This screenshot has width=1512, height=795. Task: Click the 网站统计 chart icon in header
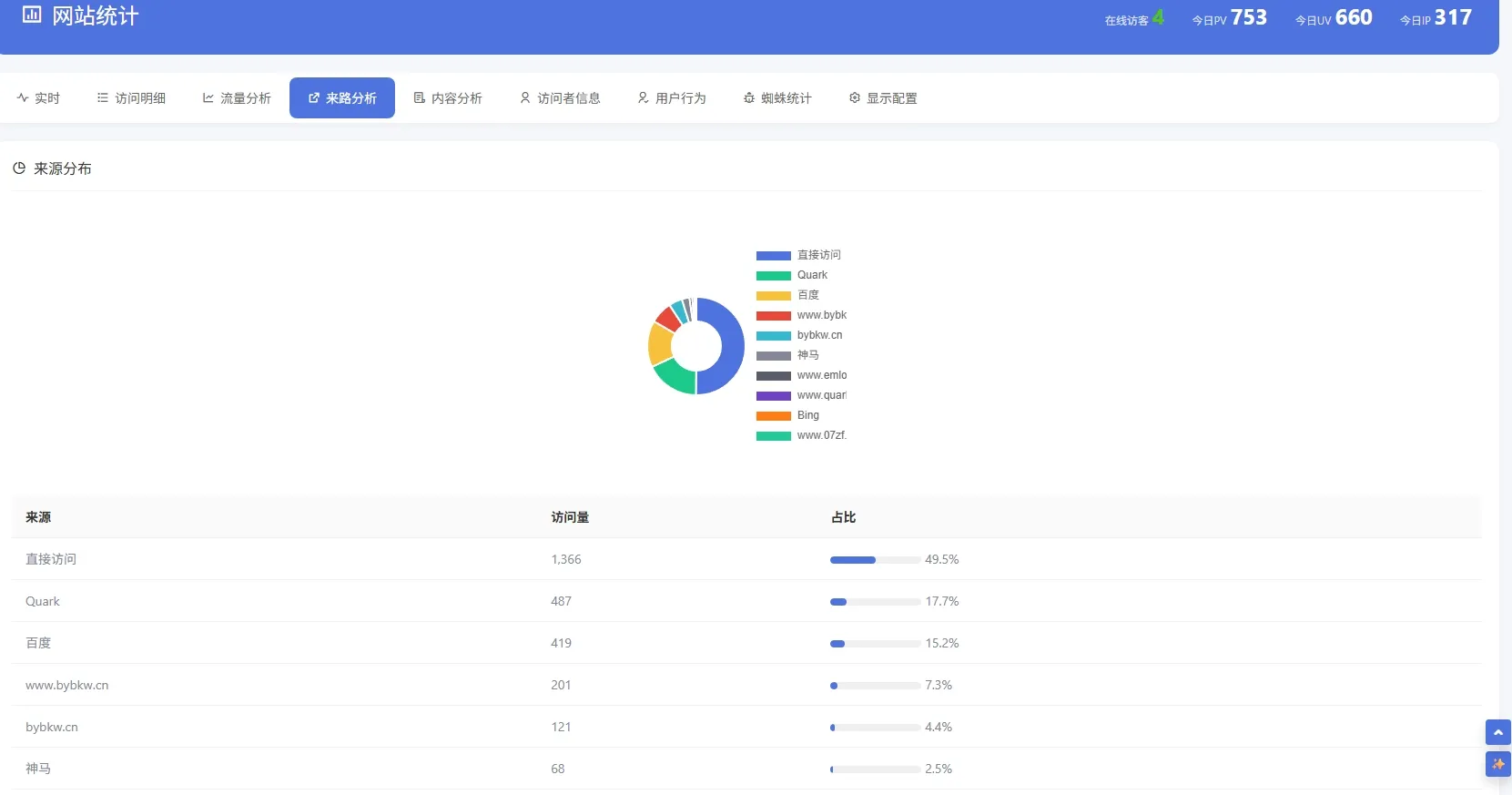pyautogui.click(x=32, y=15)
